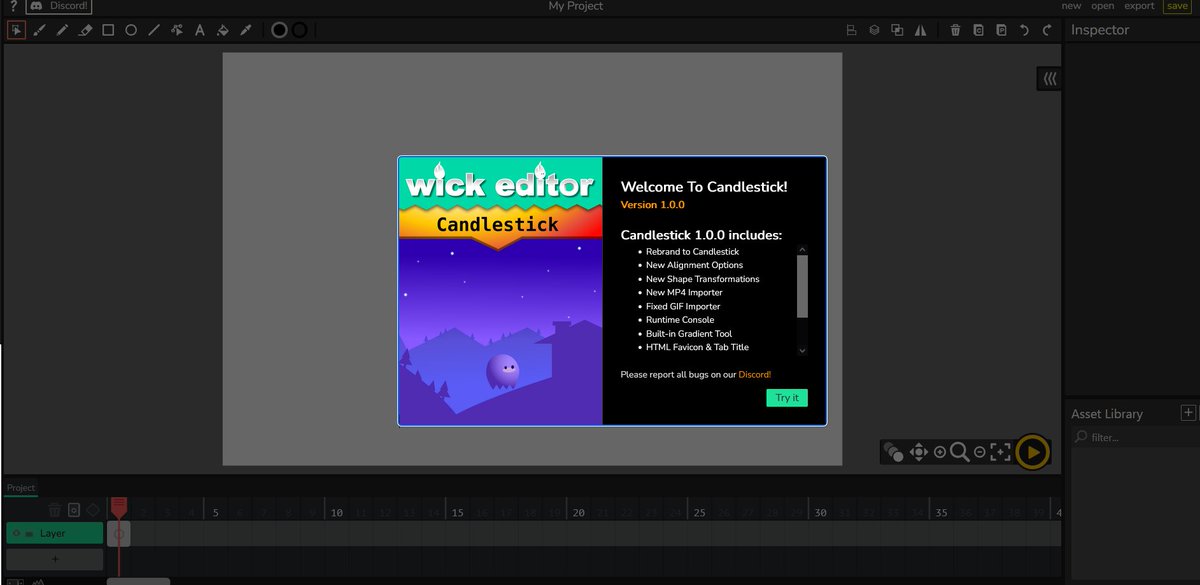Viewport: 1200px width, 585px height.
Task: Click the zoom out minus icon
Action: (979, 453)
